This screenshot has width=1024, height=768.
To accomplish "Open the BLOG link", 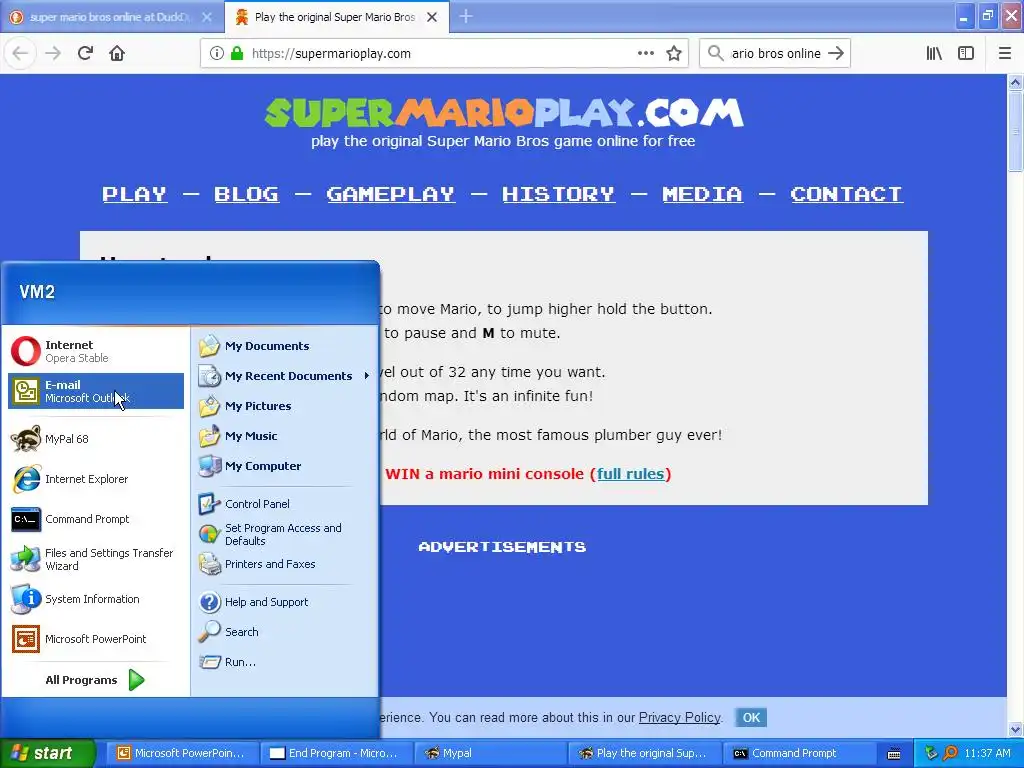I will tap(246, 194).
